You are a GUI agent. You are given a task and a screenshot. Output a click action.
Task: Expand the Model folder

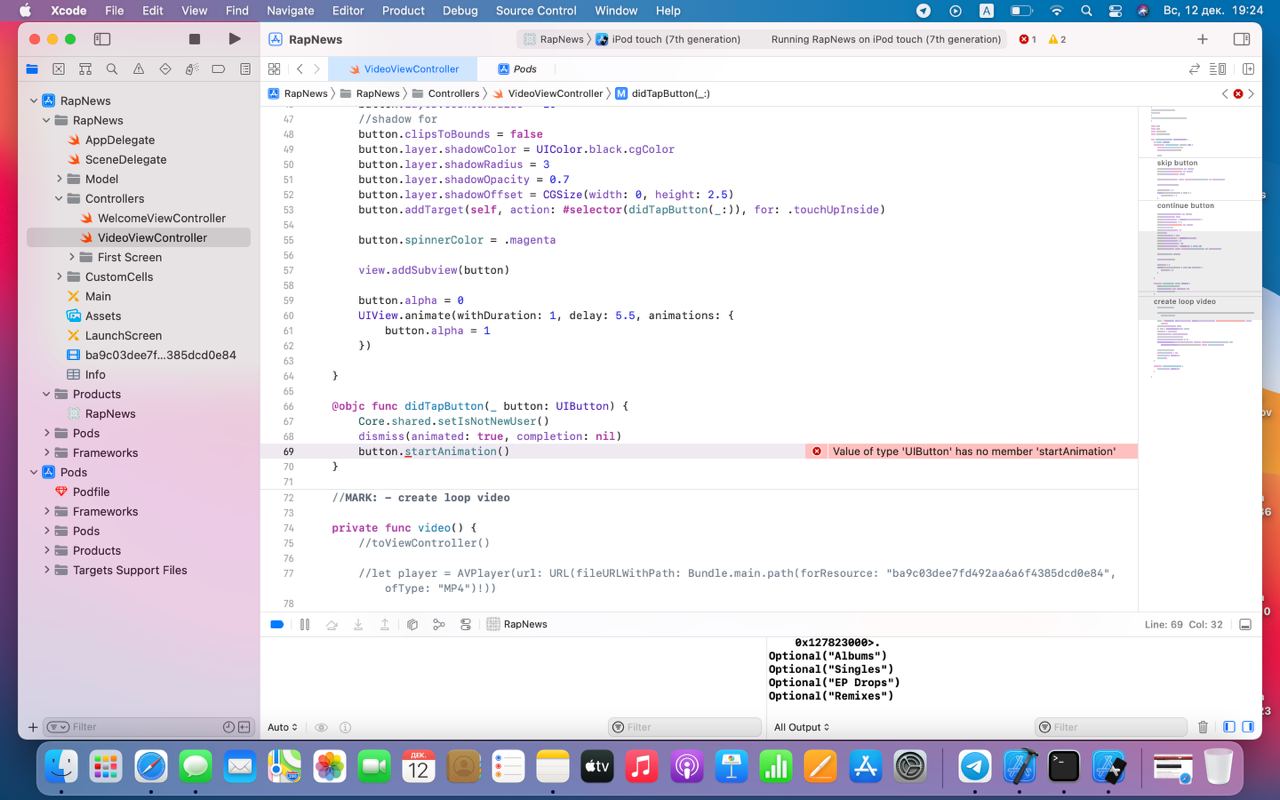point(59,179)
